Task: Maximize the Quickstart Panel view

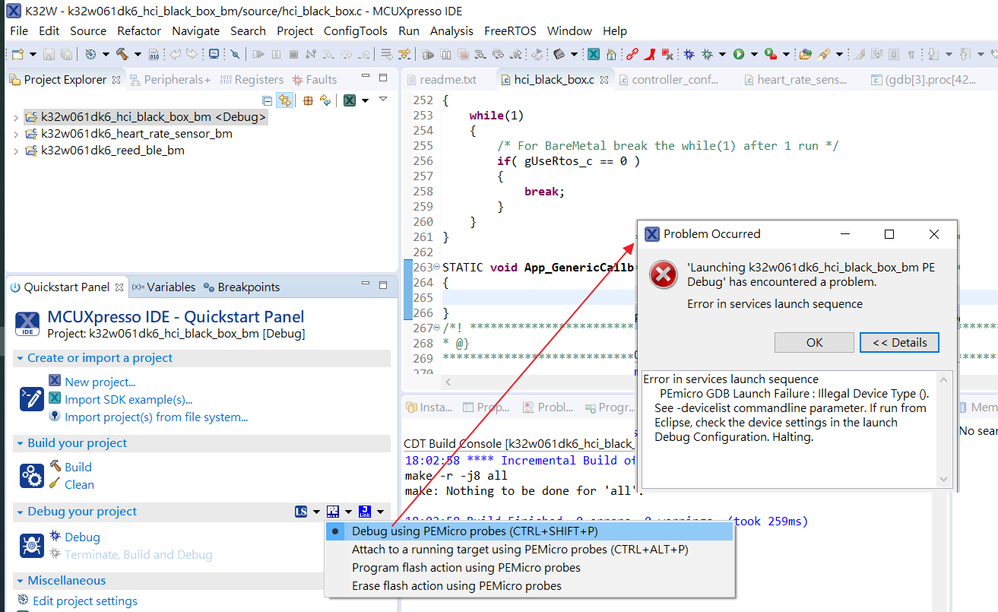Action: [x=383, y=285]
